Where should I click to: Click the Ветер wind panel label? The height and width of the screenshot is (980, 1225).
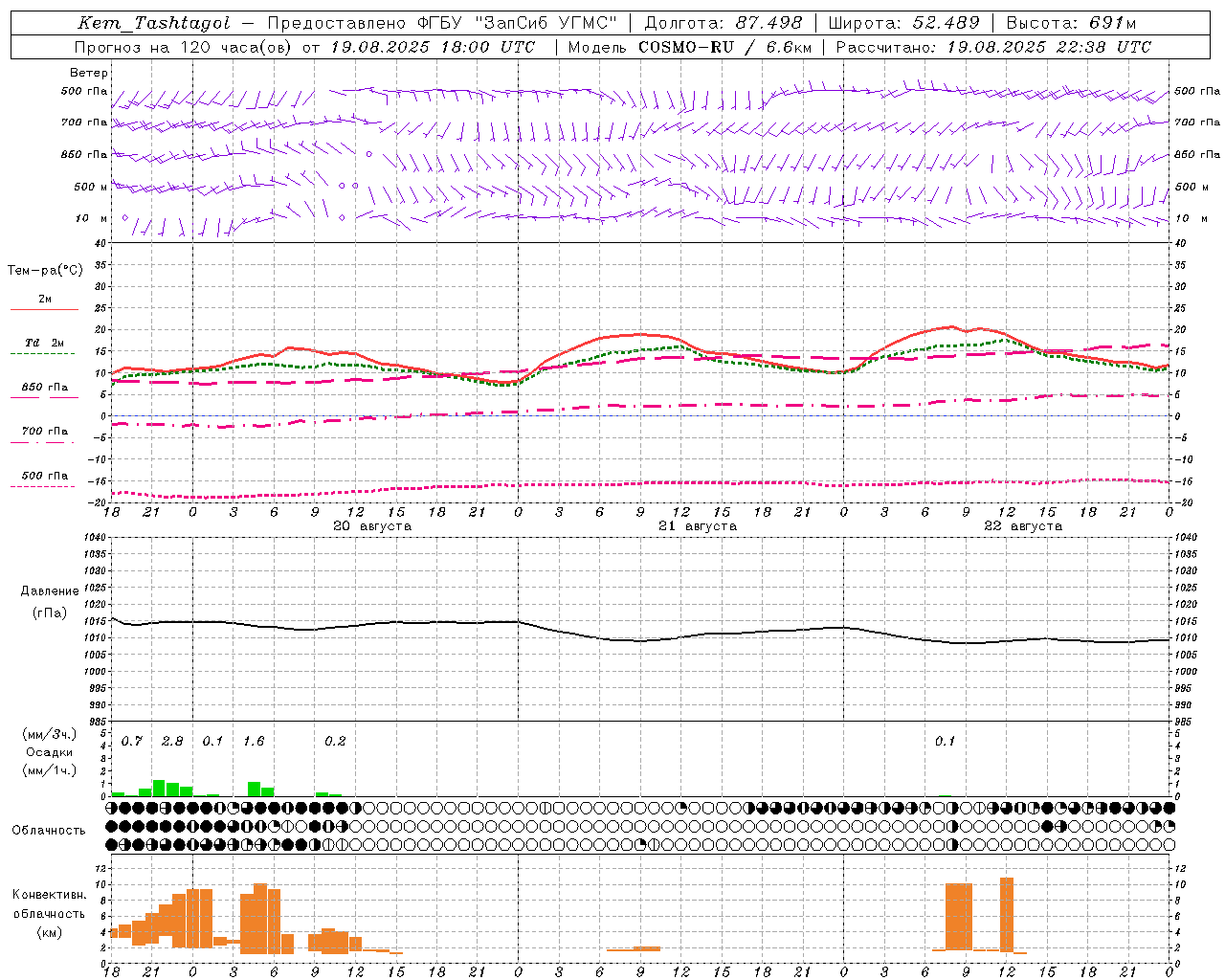pyautogui.click(x=89, y=73)
